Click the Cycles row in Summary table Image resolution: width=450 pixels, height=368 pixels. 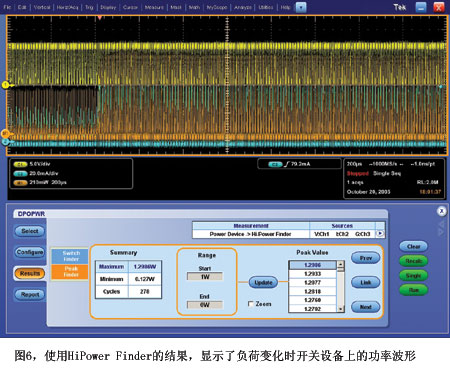point(128,292)
